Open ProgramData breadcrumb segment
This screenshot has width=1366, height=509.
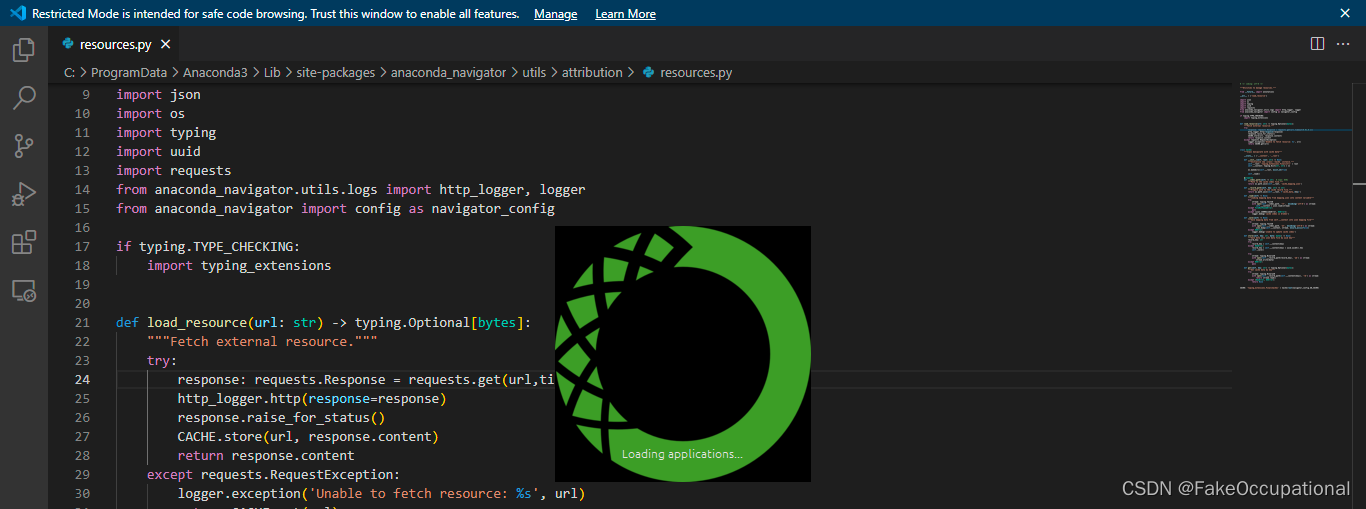[x=128, y=72]
